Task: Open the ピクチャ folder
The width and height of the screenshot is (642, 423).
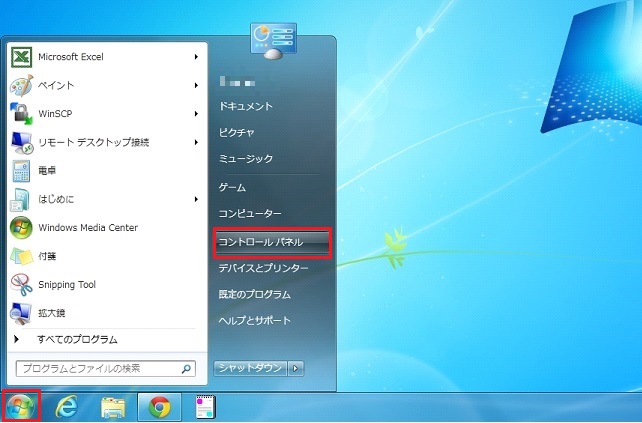Action: (x=237, y=133)
